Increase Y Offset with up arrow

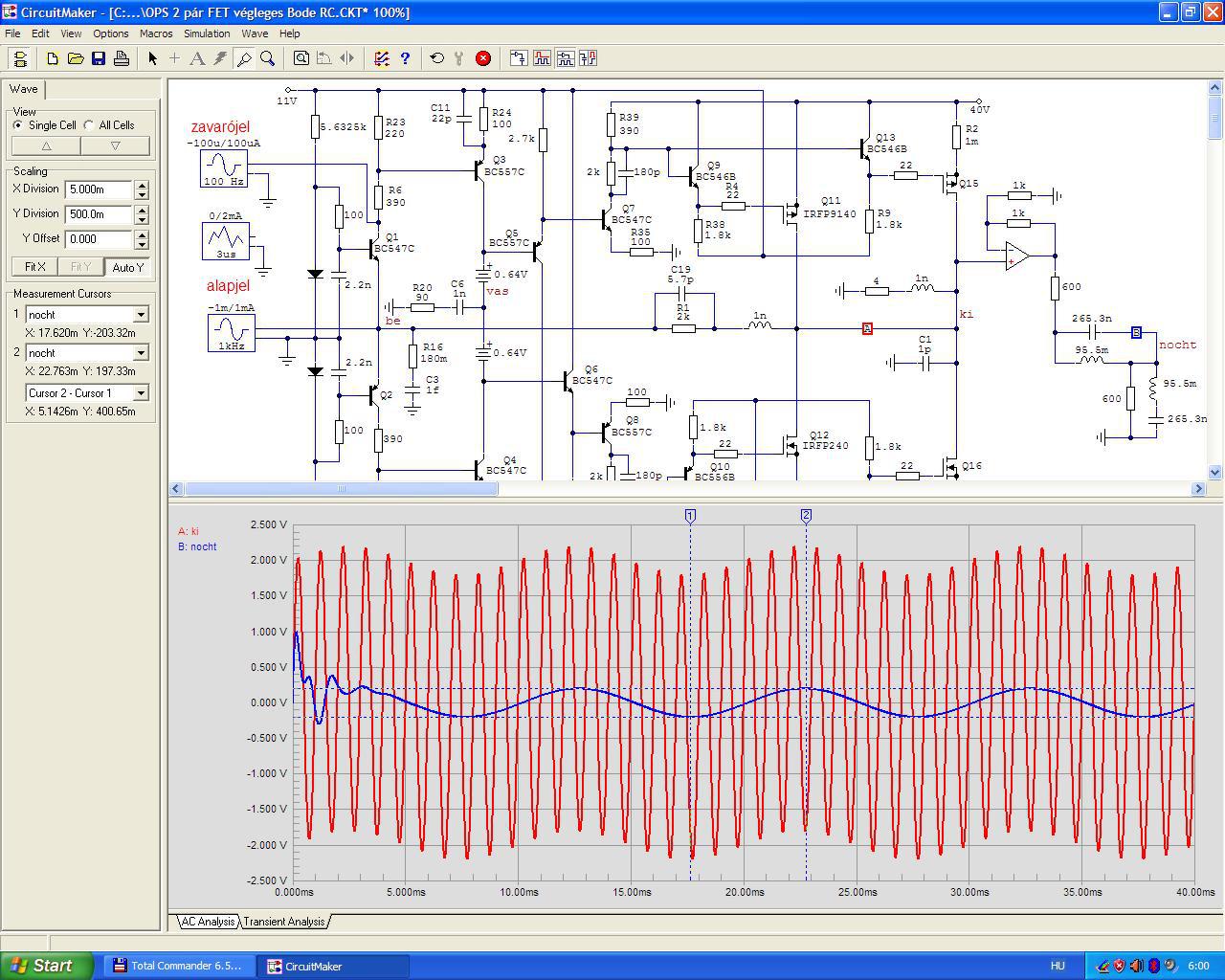(143, 234)
